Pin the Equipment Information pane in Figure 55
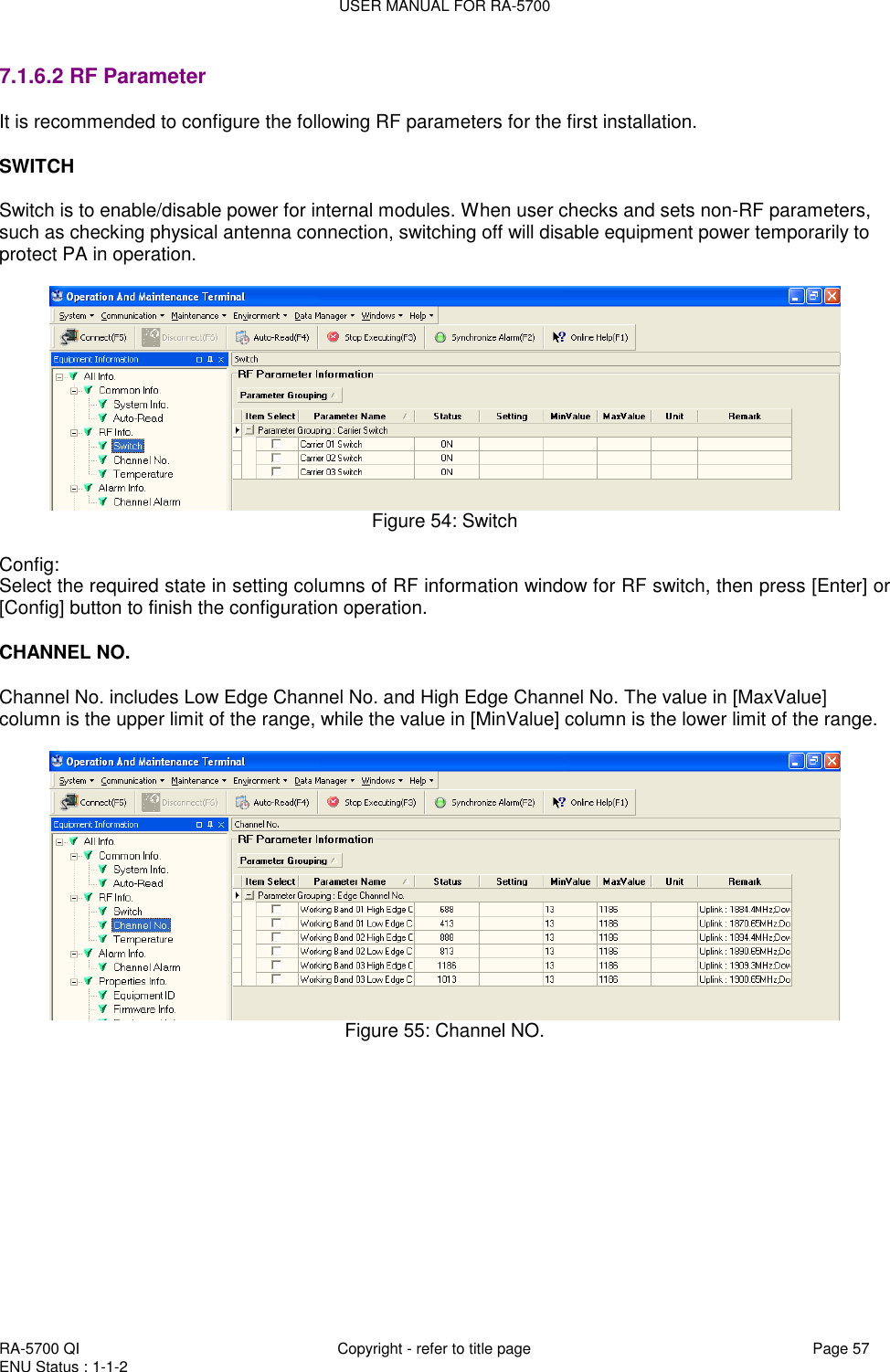 [210, 824]
